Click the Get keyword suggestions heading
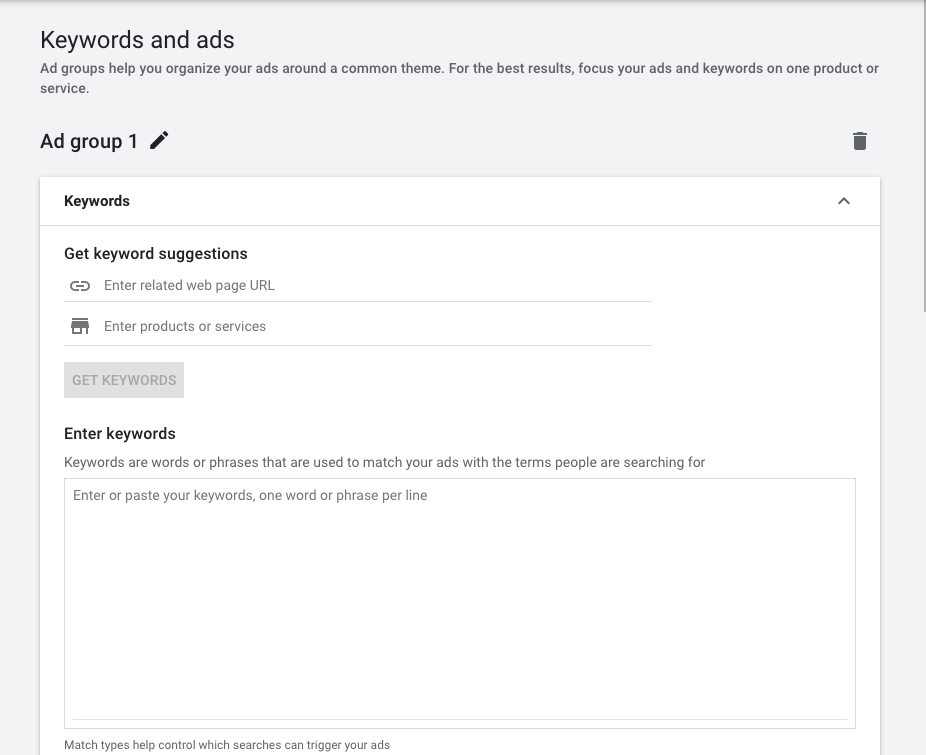Screen dimensions: 926x755 pos(156,254)
